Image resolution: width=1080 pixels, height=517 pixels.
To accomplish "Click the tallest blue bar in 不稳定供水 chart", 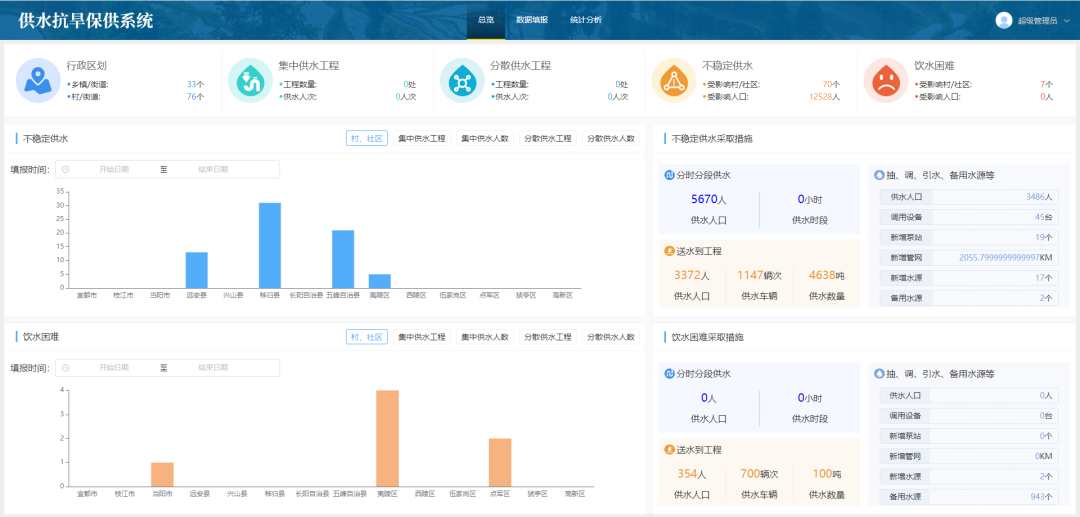I will (270, 245).
